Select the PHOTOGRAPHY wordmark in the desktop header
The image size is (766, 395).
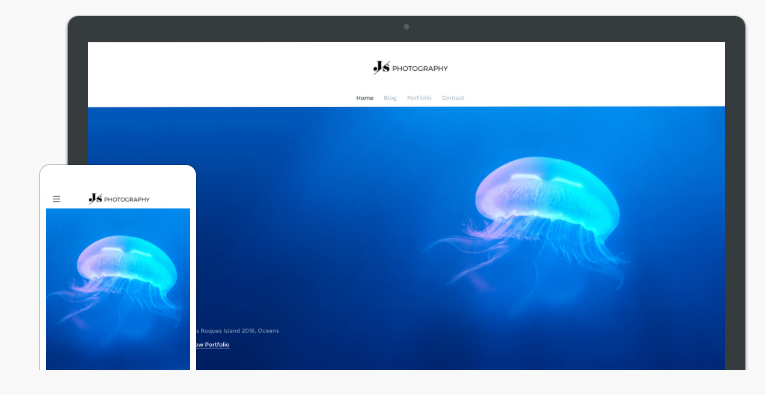coord(420,69)
